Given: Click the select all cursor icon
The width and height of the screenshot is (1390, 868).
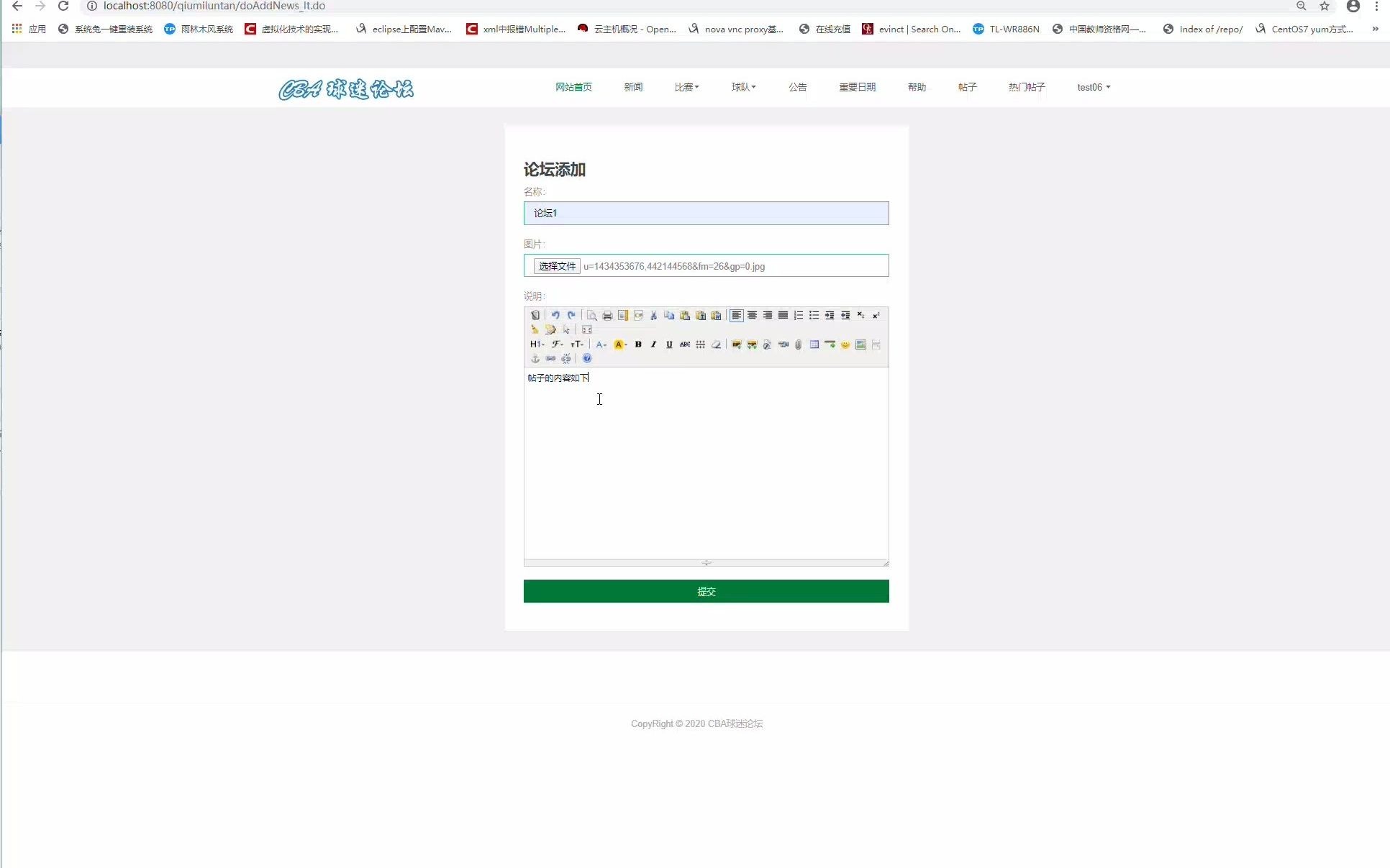Looking at the screenshot, I should tap(566, 329).
